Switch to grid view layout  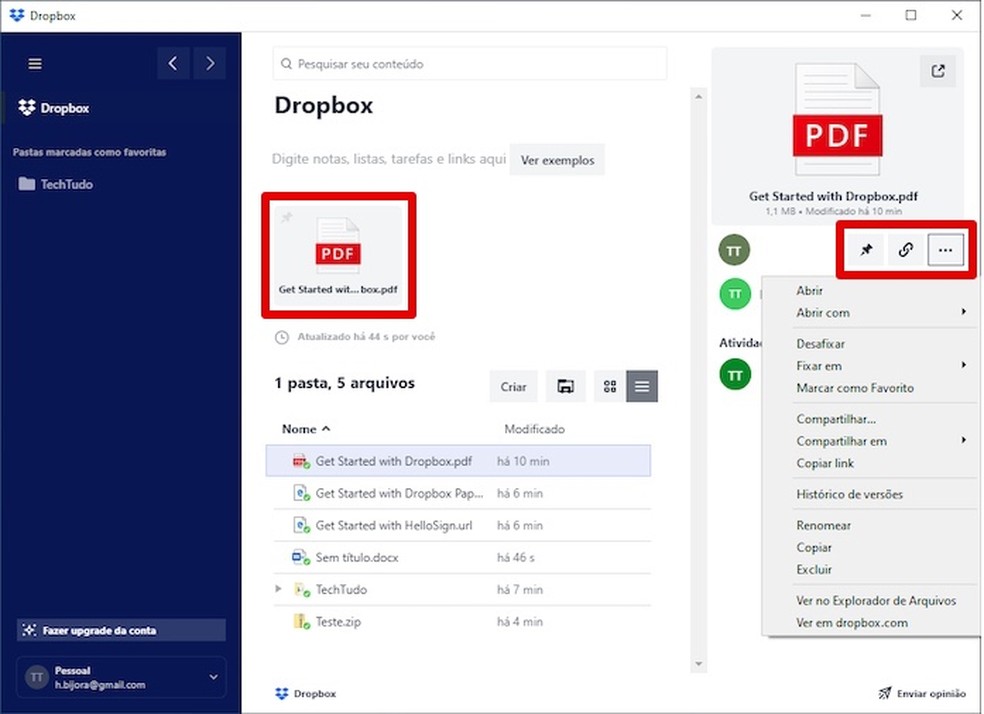coord(609,387)
